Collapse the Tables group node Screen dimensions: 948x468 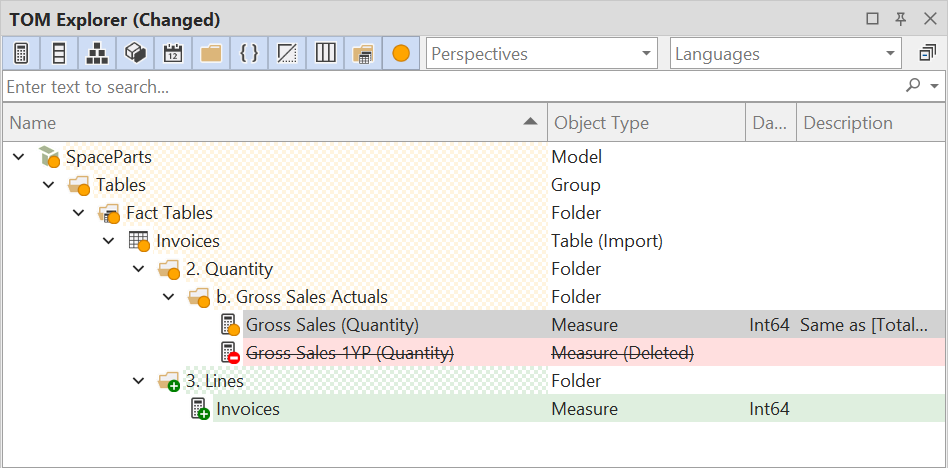[x=49, y=185]
